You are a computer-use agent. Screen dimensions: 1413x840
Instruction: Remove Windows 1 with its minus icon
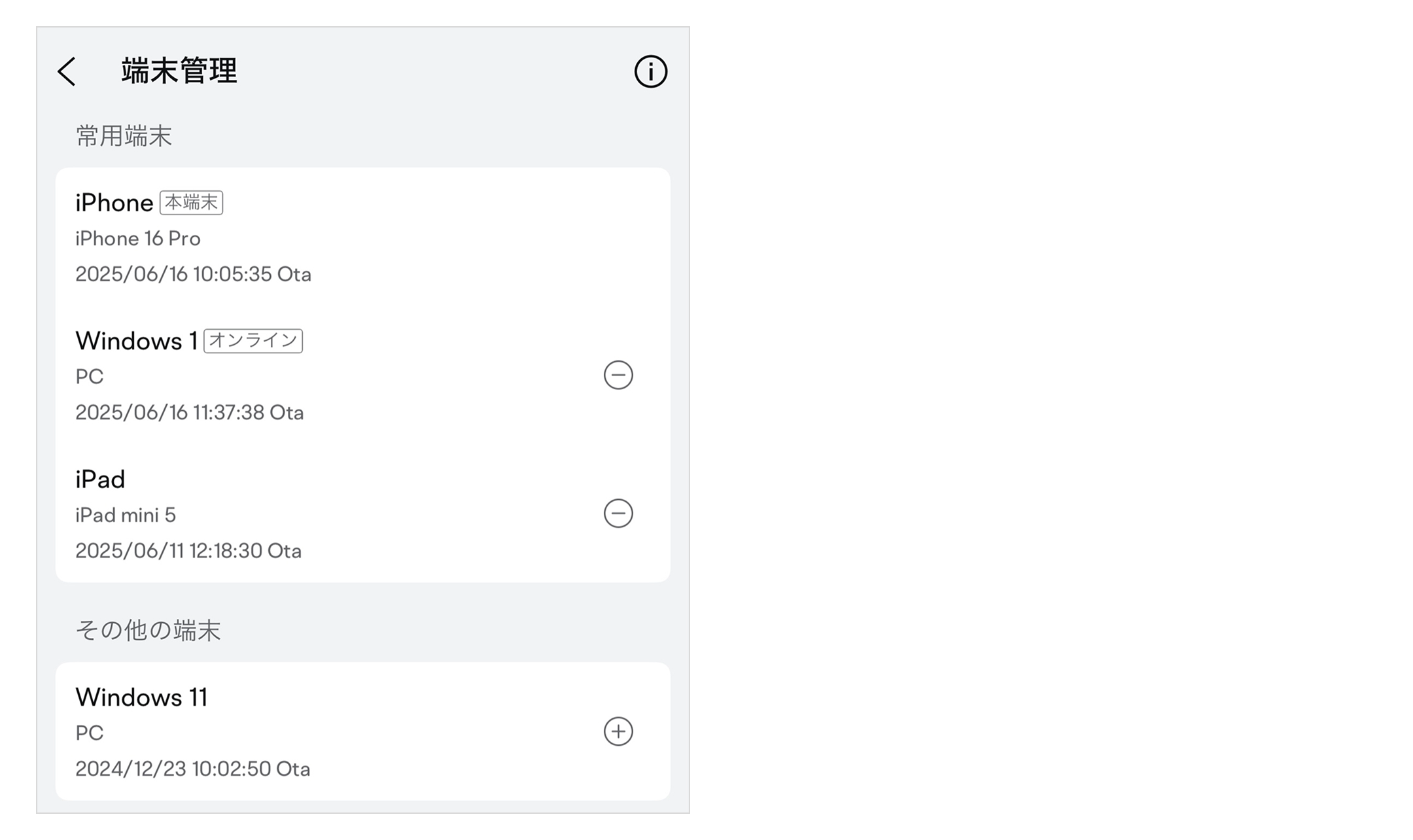pos(618,376)
